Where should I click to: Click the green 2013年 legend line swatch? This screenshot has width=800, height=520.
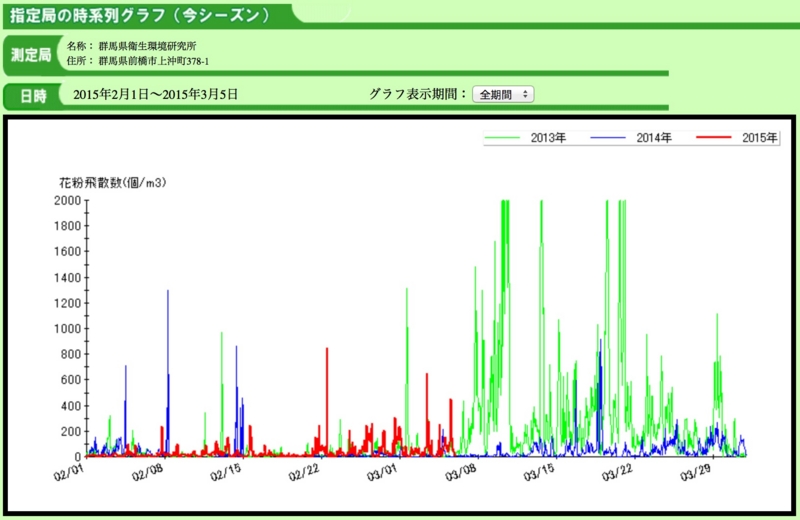coord(503,138)
